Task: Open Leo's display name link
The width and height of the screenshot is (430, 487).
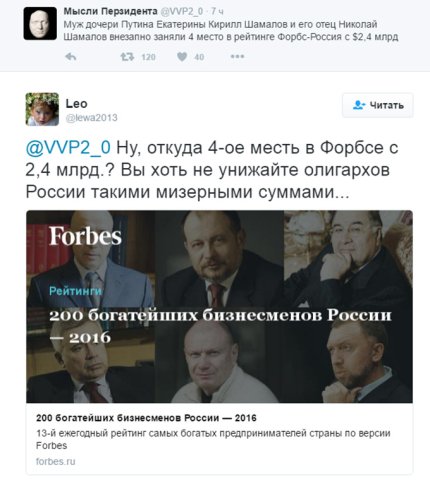Action: point(76,104)
